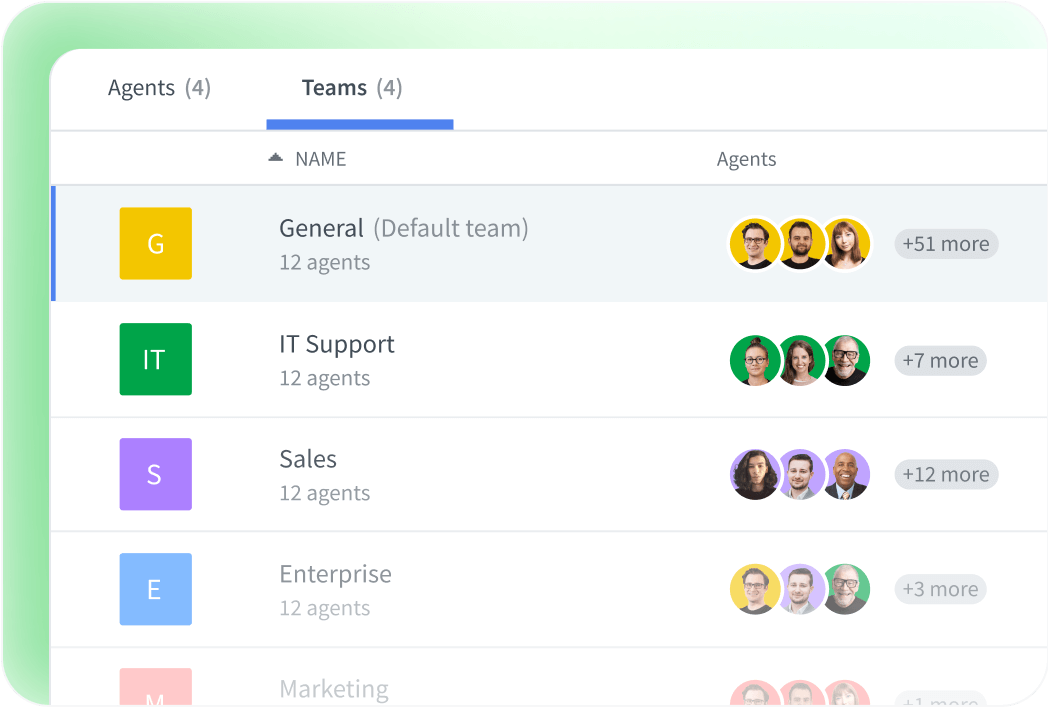1048x707 pixels.
Task: Switch to the Agents tab
Action: pos(159,88)
